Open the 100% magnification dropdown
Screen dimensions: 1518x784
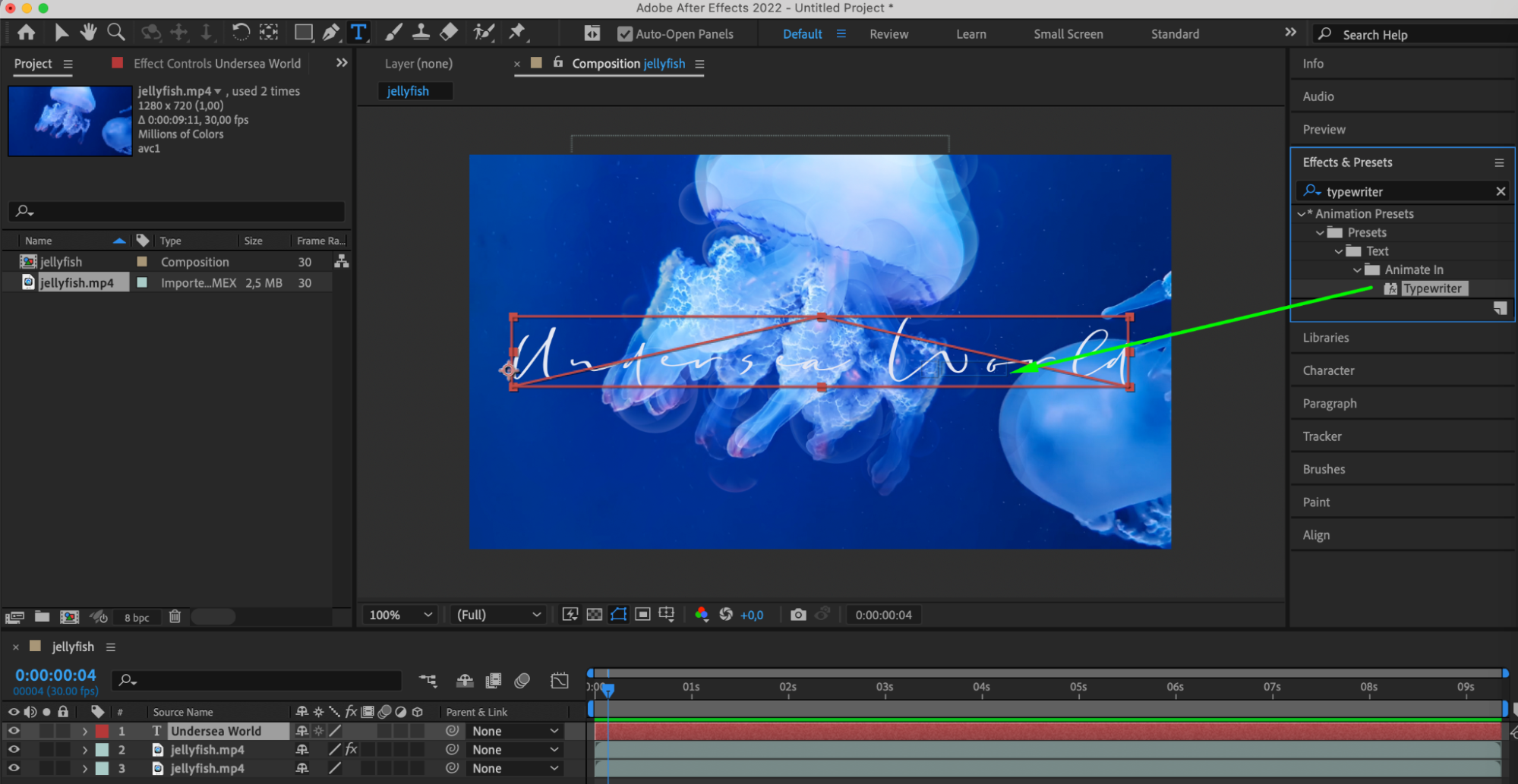click(400, 615)
